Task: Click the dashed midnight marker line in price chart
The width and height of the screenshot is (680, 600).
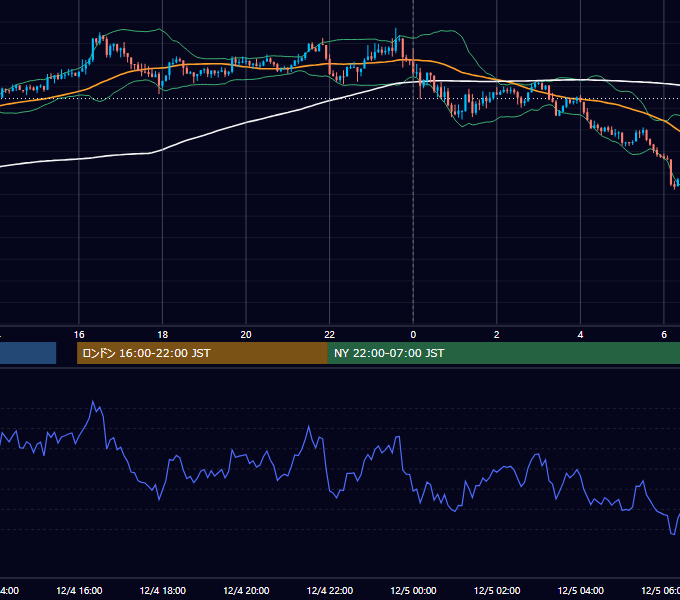Action: tap(413, 163)
